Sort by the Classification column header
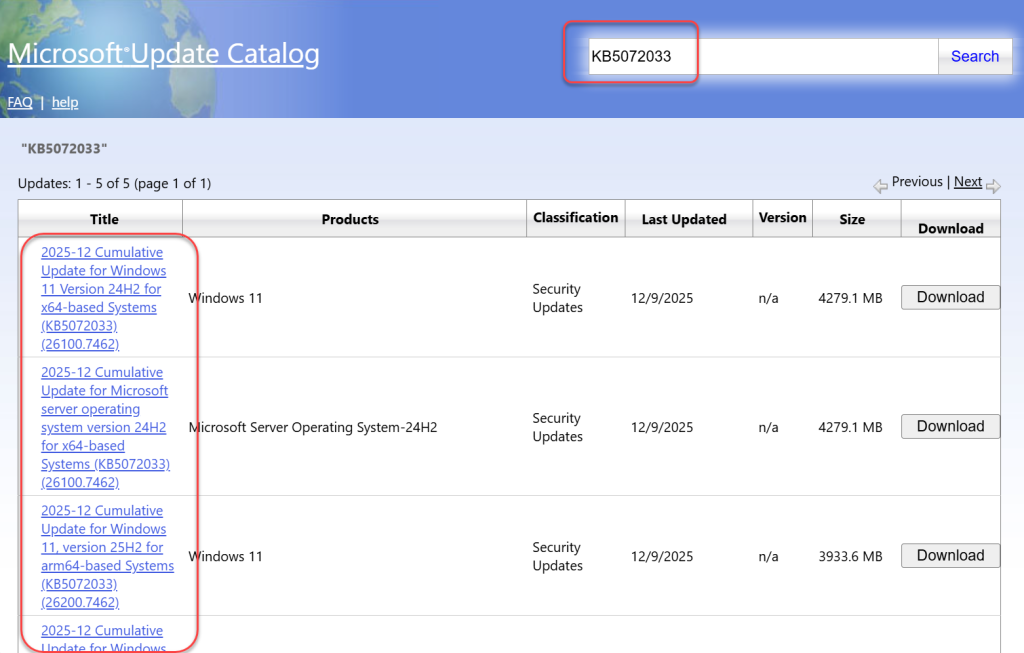This screenshot has width=1024, height=653. pyautogui.click(x=575, y=217)
